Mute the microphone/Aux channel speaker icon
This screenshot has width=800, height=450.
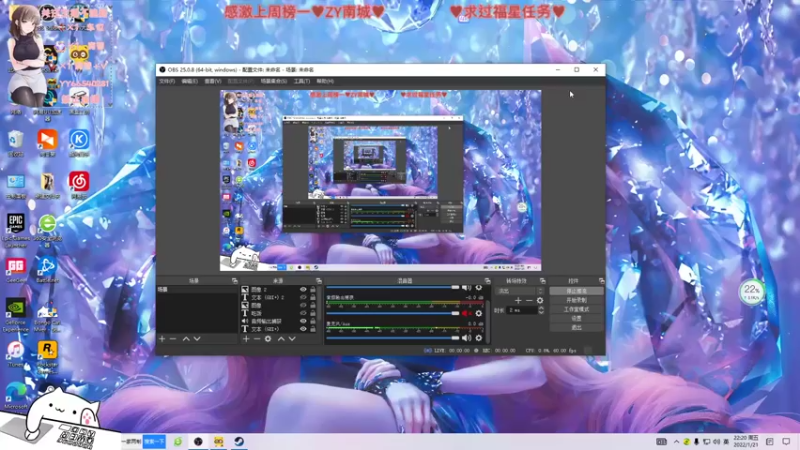coord(466,338)
